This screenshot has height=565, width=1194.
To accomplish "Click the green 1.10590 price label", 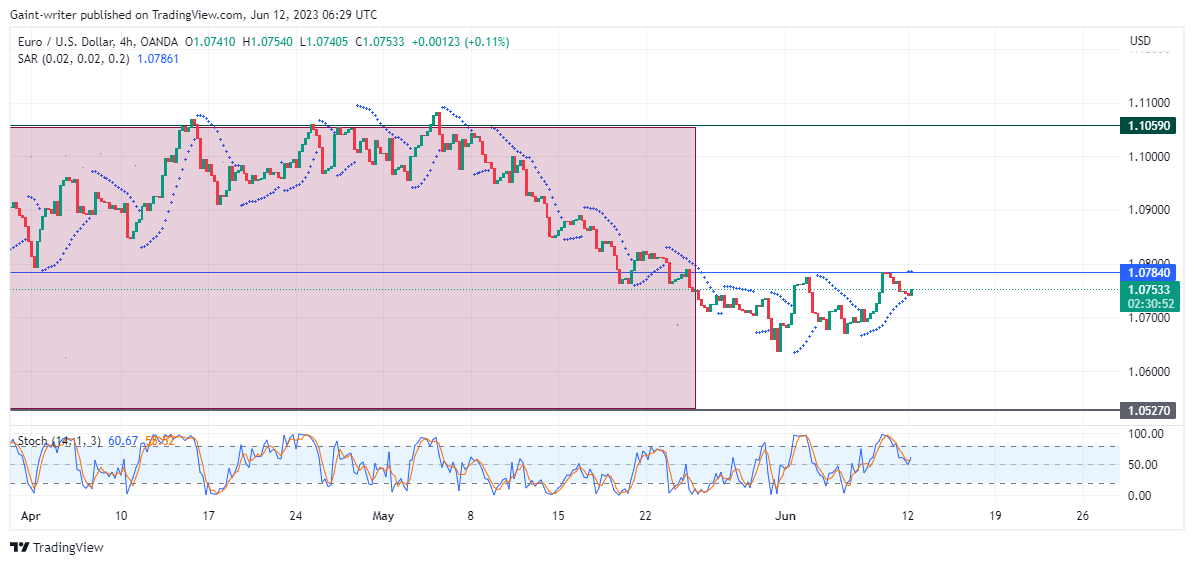I will coord(1148,126).
